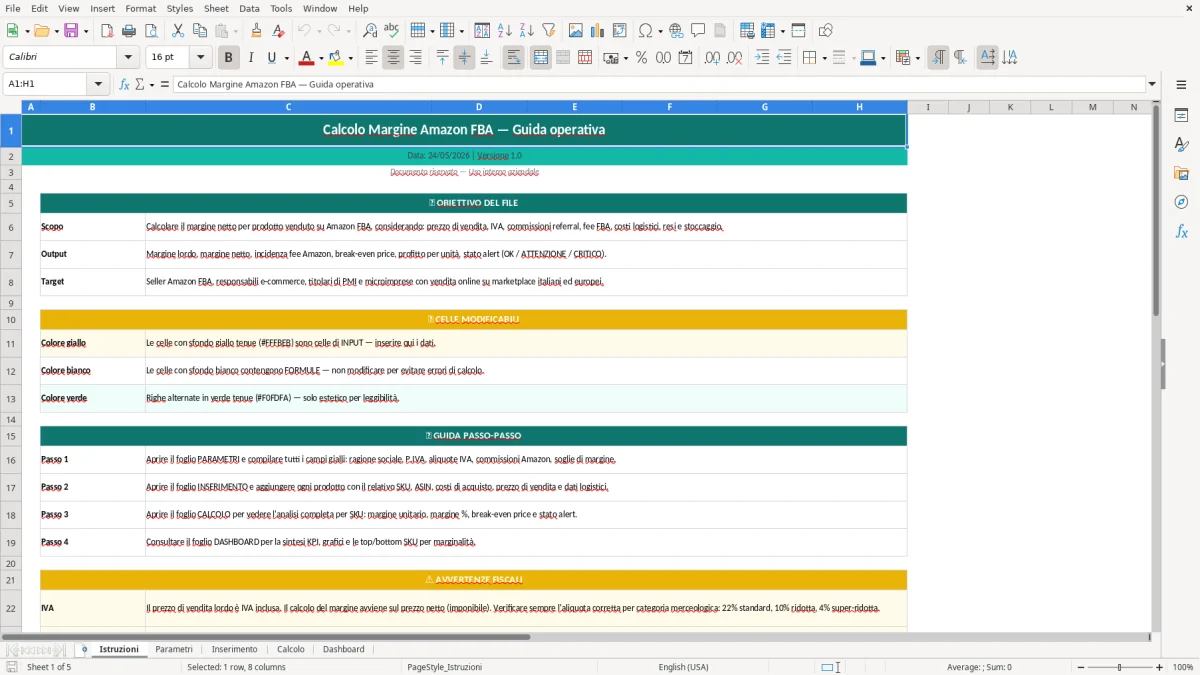Open the Conditional Formatting dropdown arrow

[917, 58]
